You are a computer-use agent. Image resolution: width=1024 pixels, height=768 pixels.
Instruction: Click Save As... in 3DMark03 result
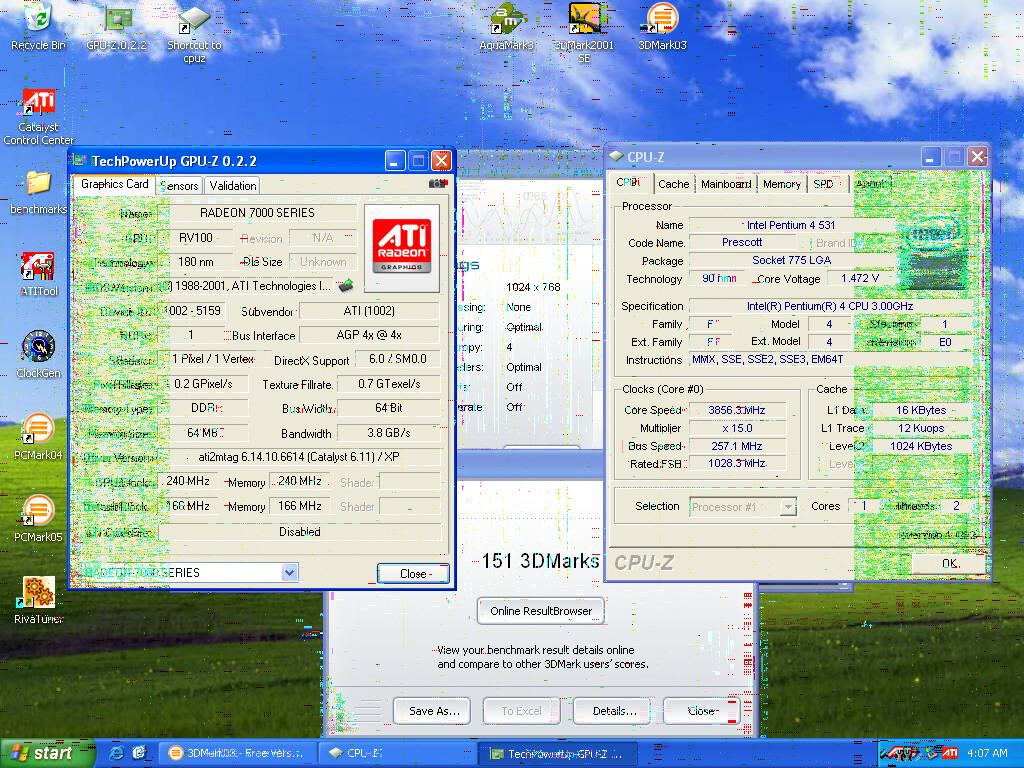tap(434, 711)
